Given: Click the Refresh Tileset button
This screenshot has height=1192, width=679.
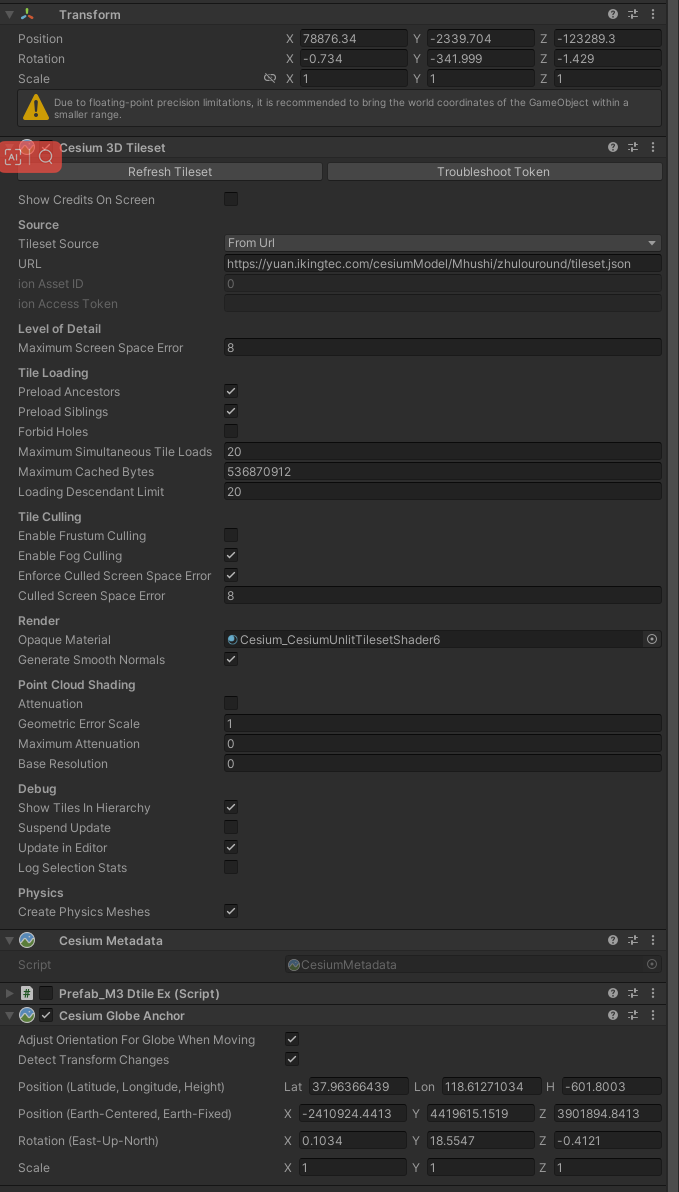Looking at the screenshot, I should coord(170,172).
